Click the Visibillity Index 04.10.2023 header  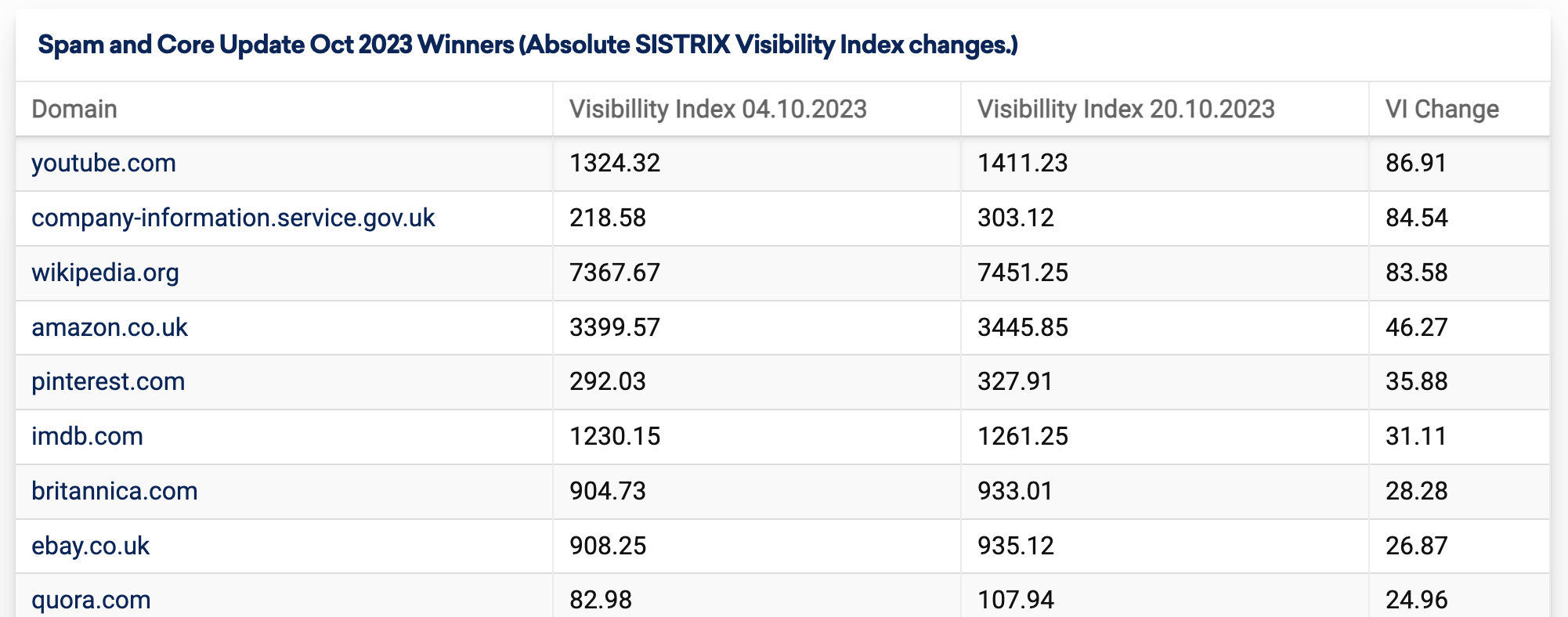(717, 109)
